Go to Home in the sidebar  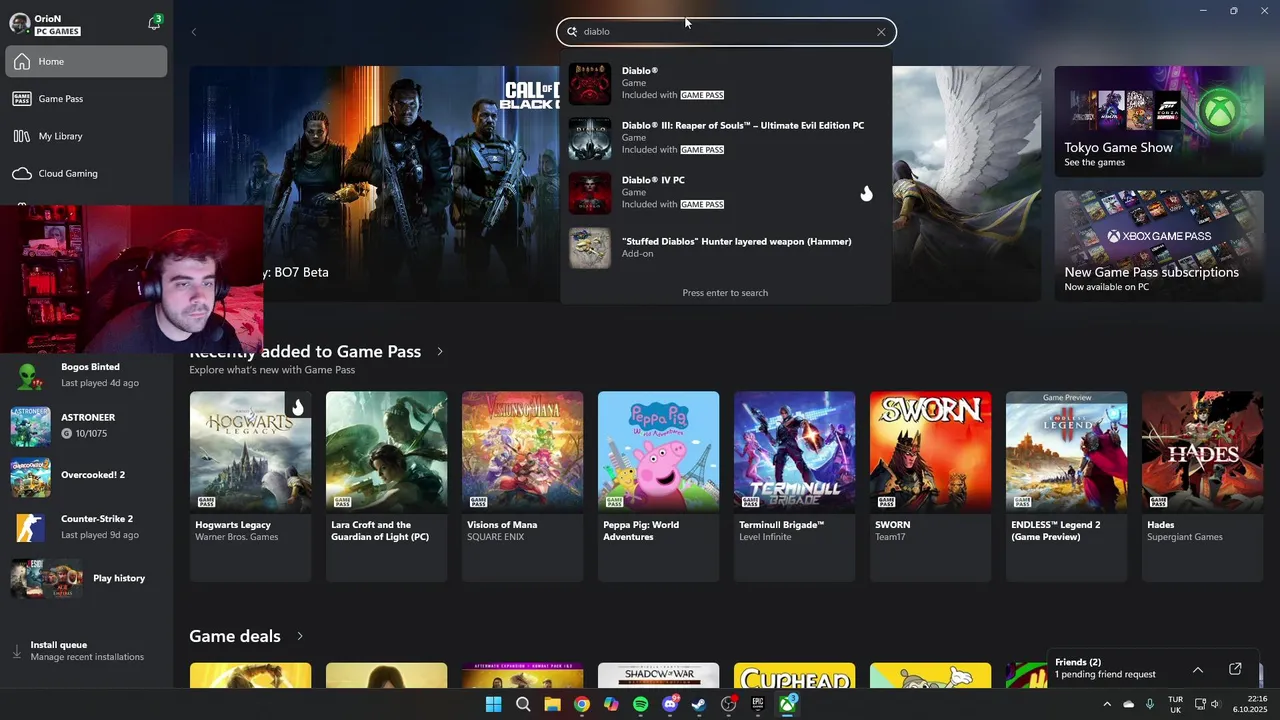86,61
